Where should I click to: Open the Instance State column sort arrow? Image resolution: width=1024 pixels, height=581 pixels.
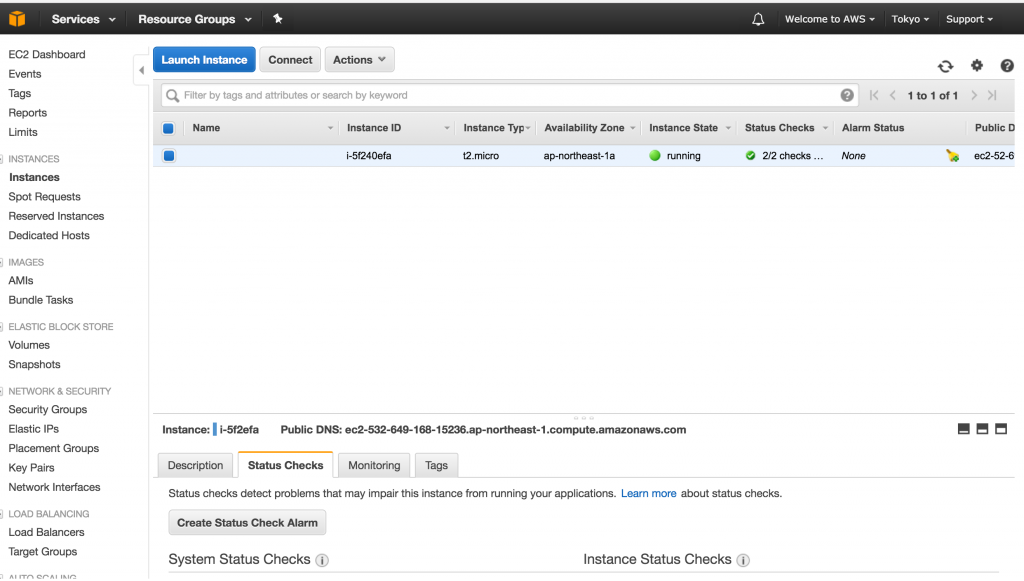(x=728, y=128)
